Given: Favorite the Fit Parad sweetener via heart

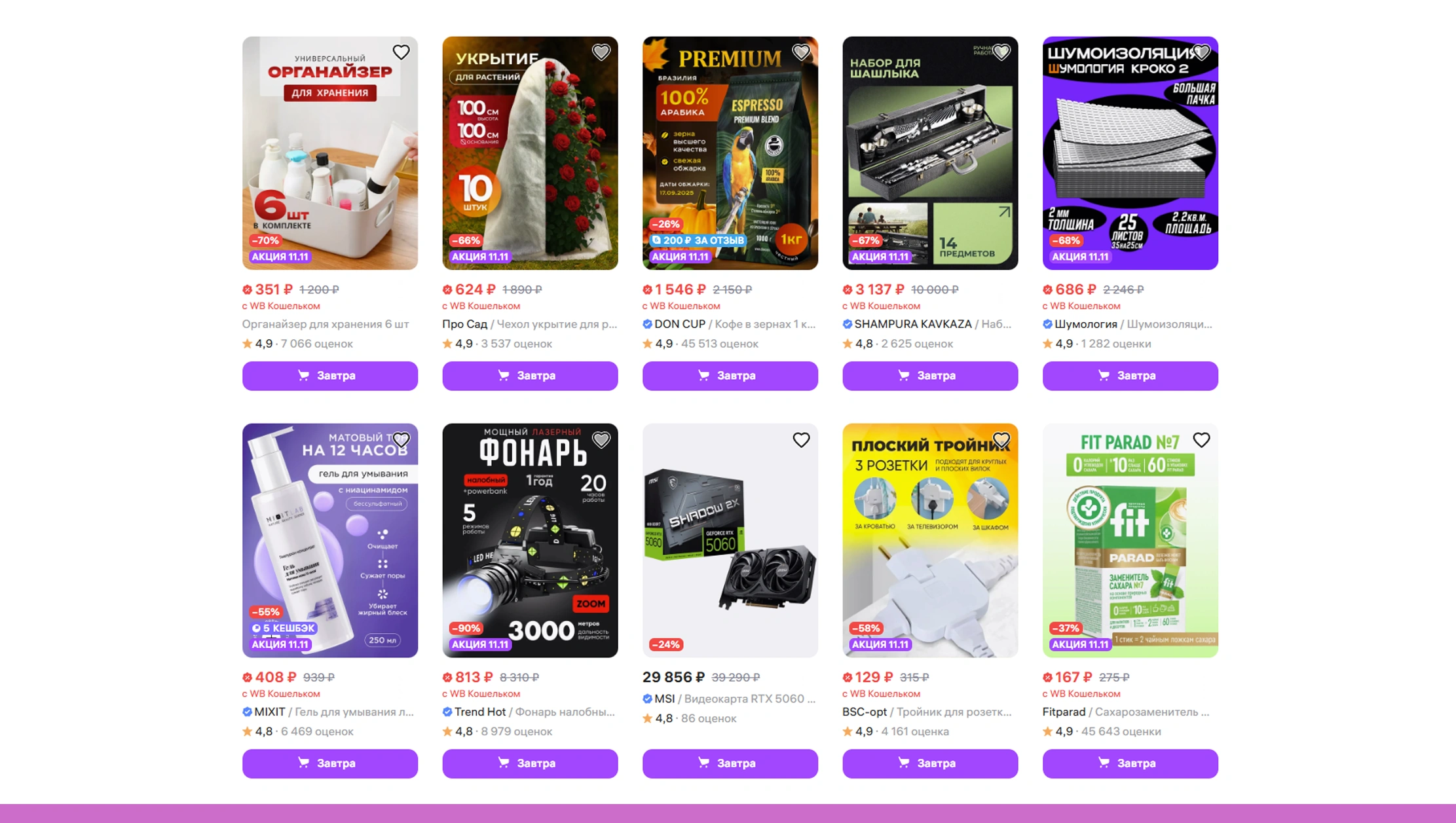Looking at the screenshot, I should click(x=1201, y=439).
